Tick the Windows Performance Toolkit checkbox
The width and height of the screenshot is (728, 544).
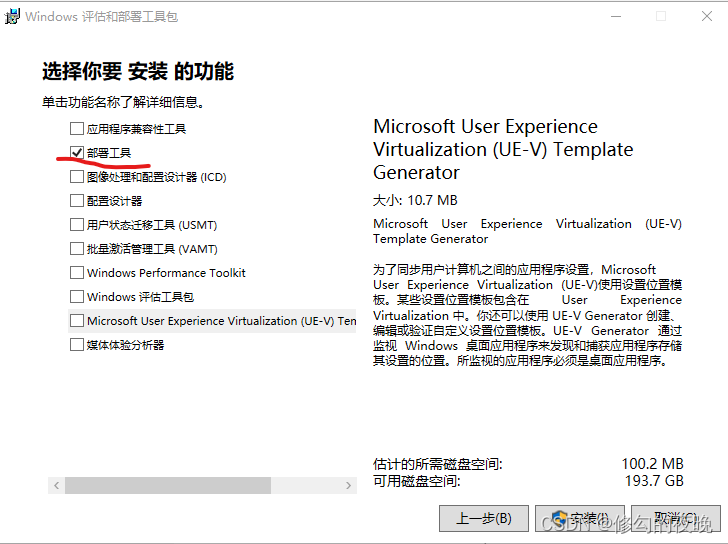click(77, 272)
